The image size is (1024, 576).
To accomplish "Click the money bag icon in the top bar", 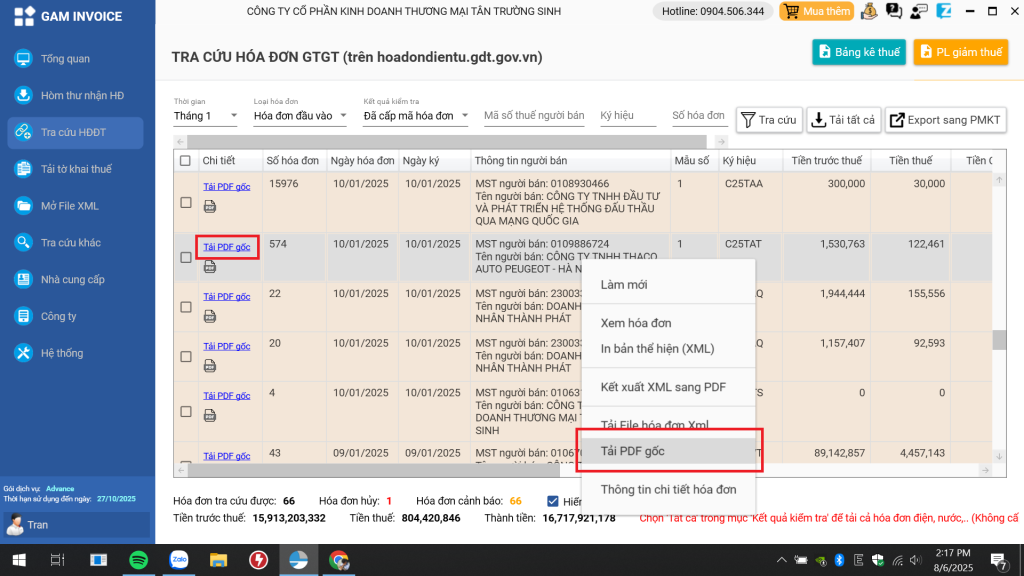I will [x=869, y=12].
